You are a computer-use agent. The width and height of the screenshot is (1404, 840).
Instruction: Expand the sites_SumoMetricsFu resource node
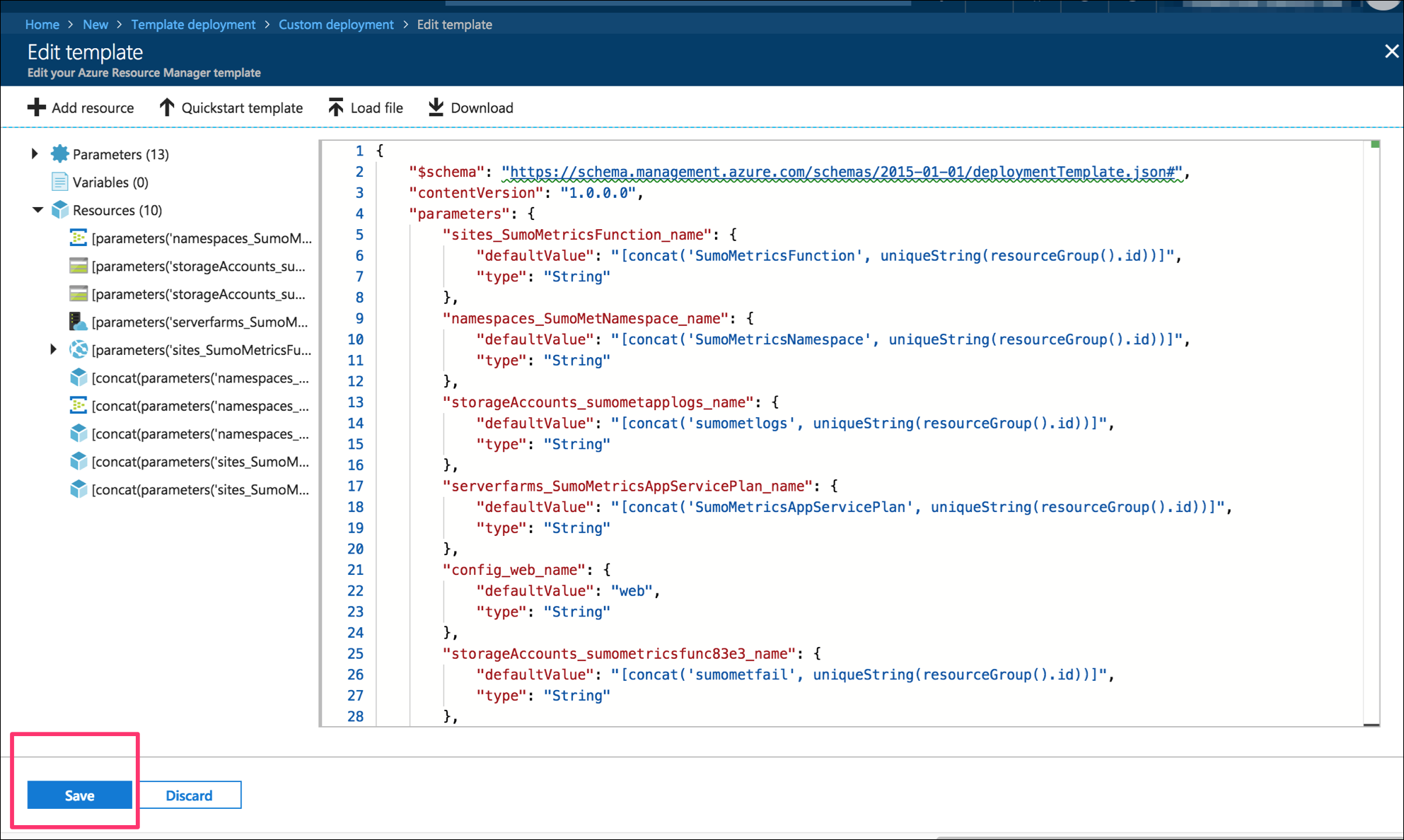(x=54, y=349)
